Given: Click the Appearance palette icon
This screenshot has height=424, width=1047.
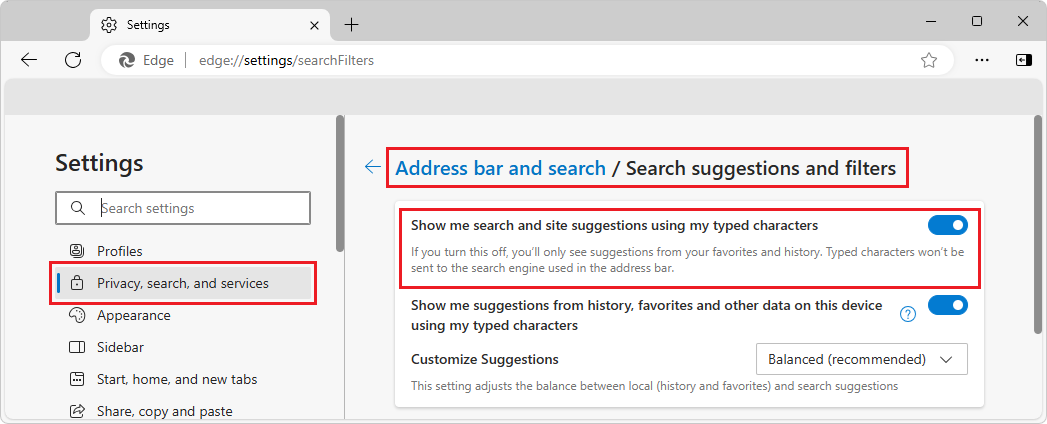Looking at the screenshot, I should [77, 315].
